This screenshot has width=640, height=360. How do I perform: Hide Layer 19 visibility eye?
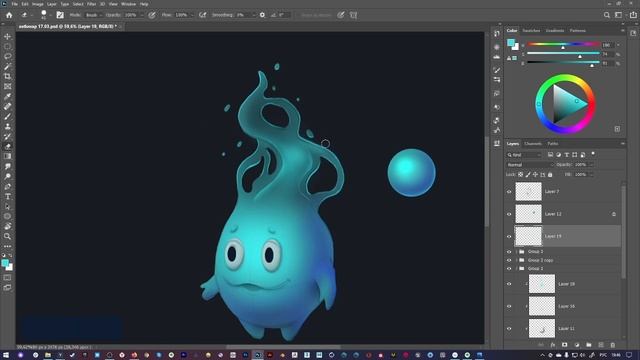(509, 236)
